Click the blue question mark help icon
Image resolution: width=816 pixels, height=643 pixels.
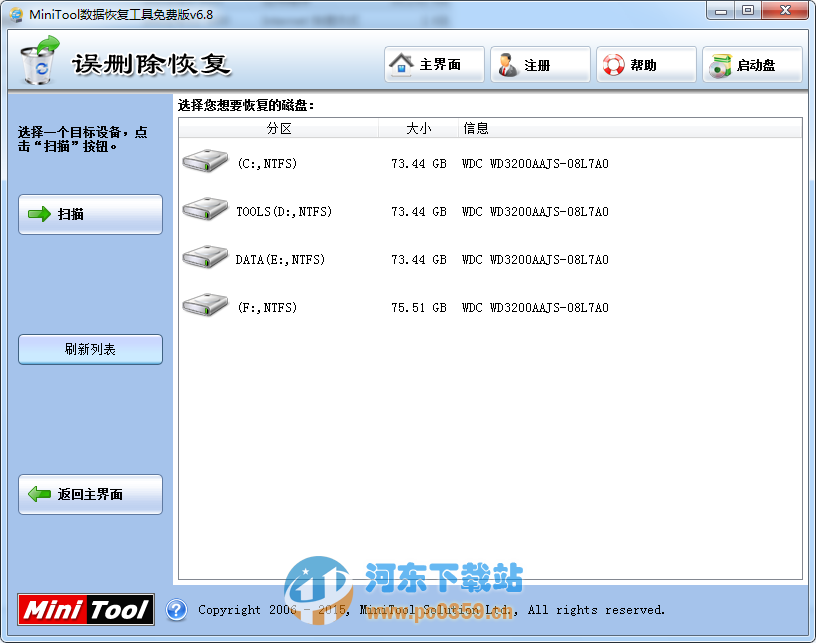coord(177,610)
